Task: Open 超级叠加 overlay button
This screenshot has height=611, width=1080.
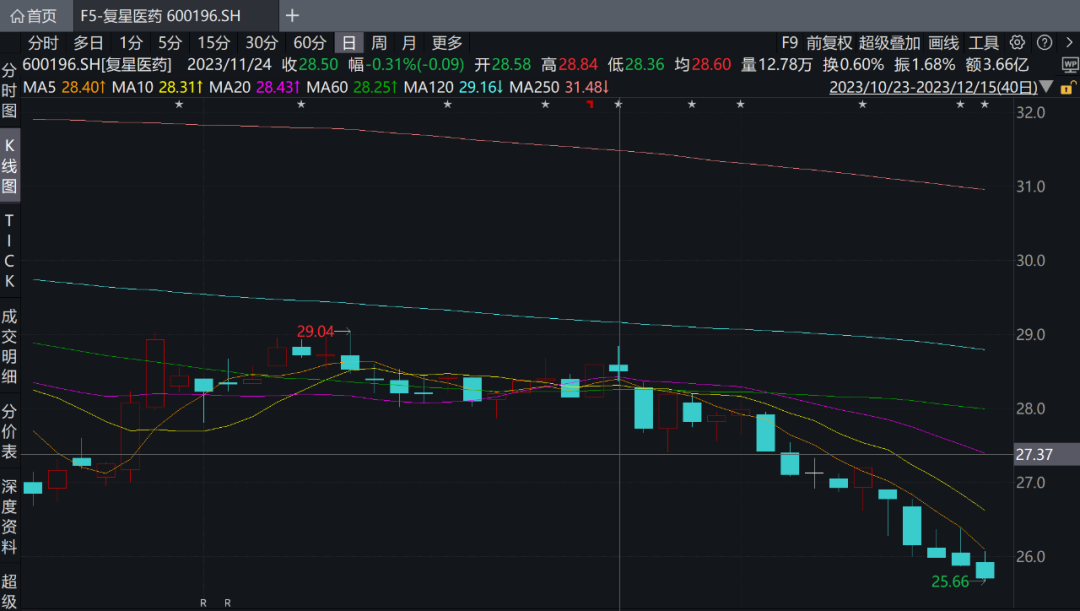Action: pos(889,43)
